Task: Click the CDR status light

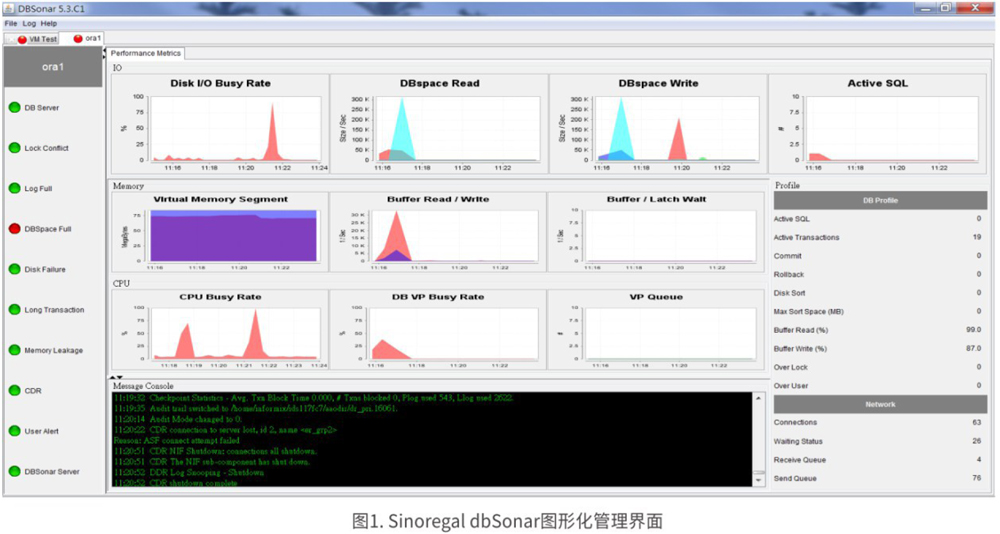Action: (15, 390)
